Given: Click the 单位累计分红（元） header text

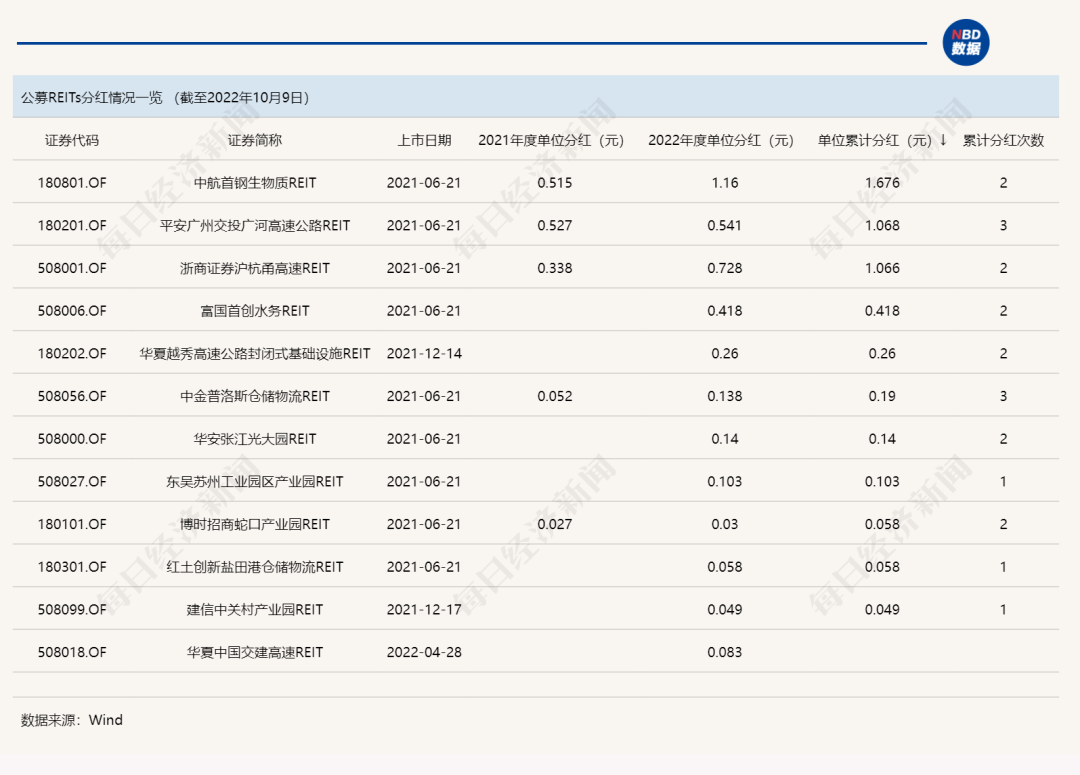Looking at the screenshot, I should tap(875, 141).
